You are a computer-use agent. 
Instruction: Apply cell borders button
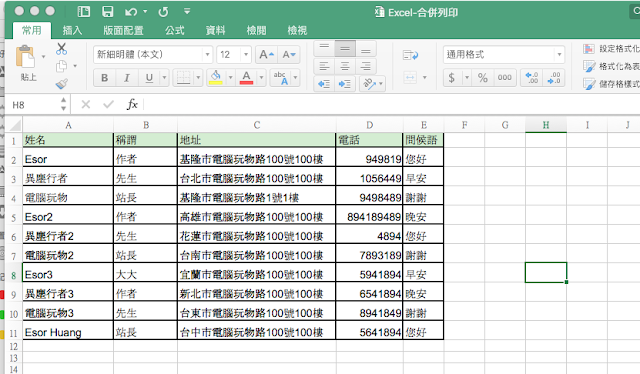coord(183,78)
